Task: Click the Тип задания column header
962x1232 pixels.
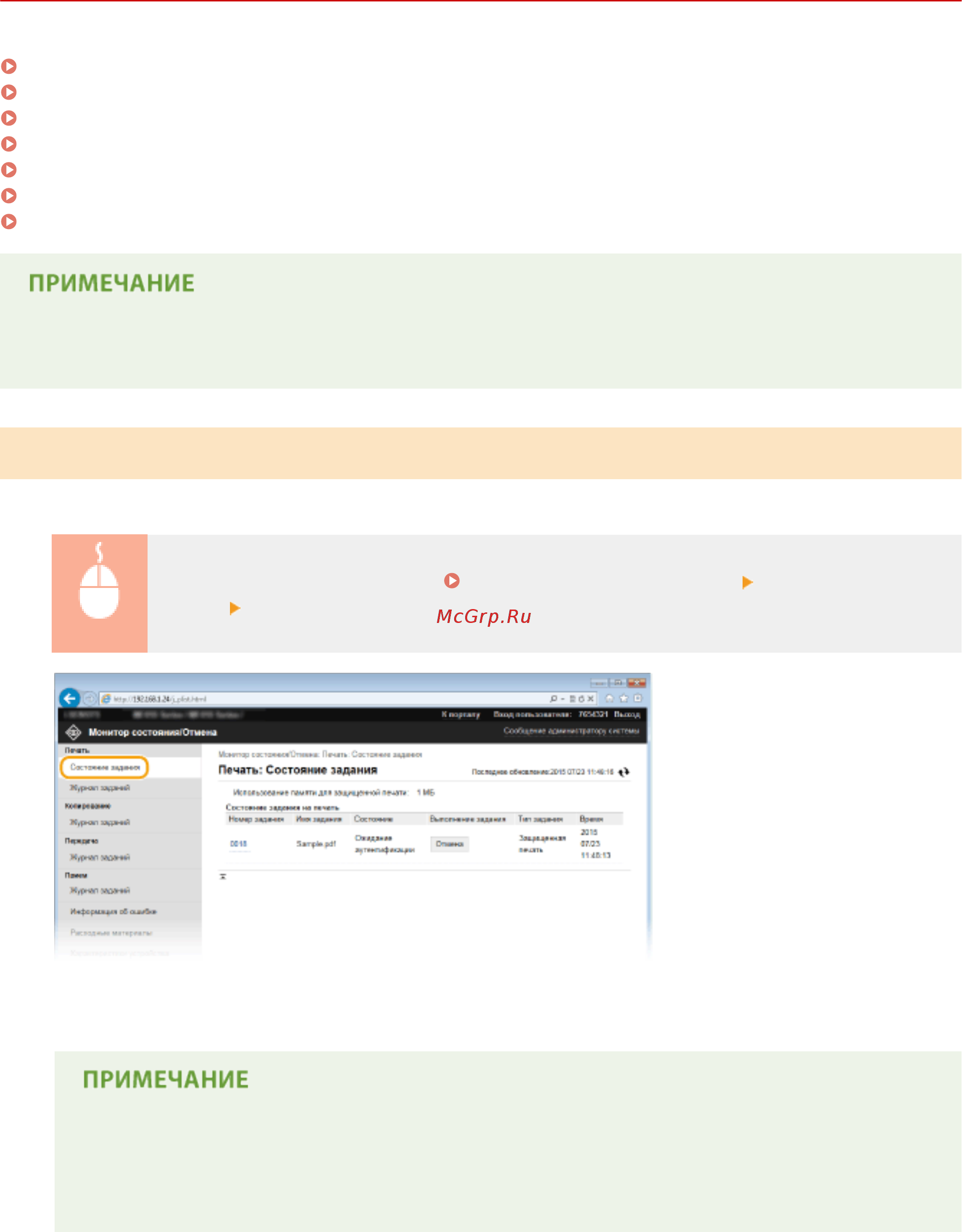Action: [540, 819]
